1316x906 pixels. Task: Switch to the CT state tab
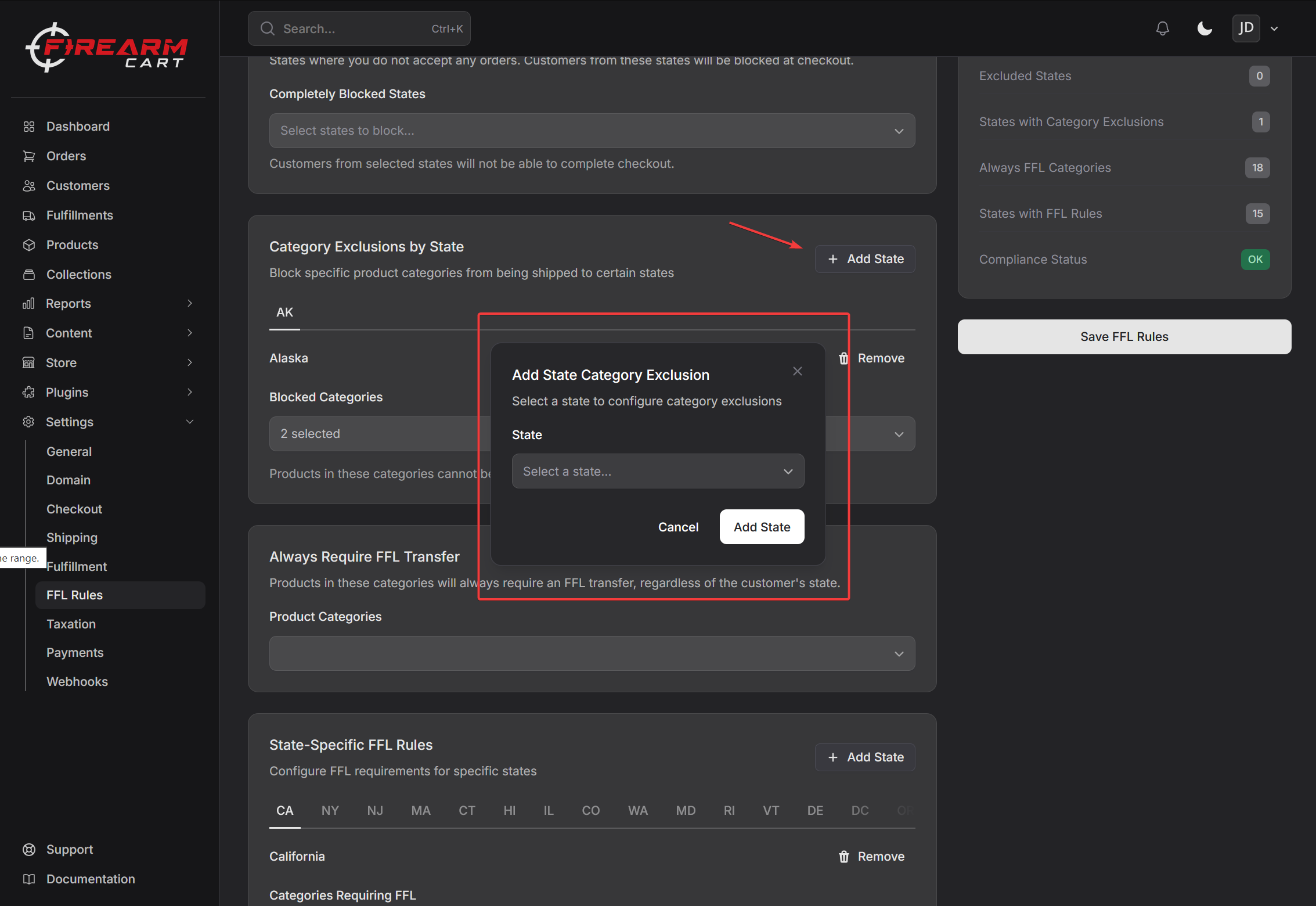[x=467, y=811]
